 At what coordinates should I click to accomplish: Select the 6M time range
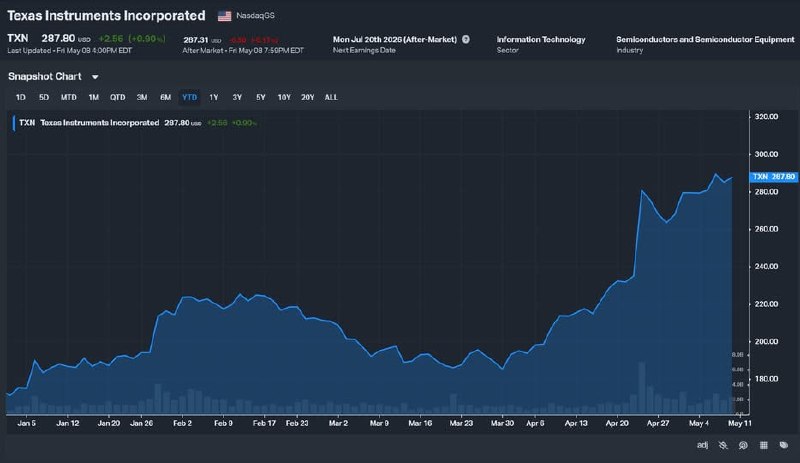pos(165,97)
